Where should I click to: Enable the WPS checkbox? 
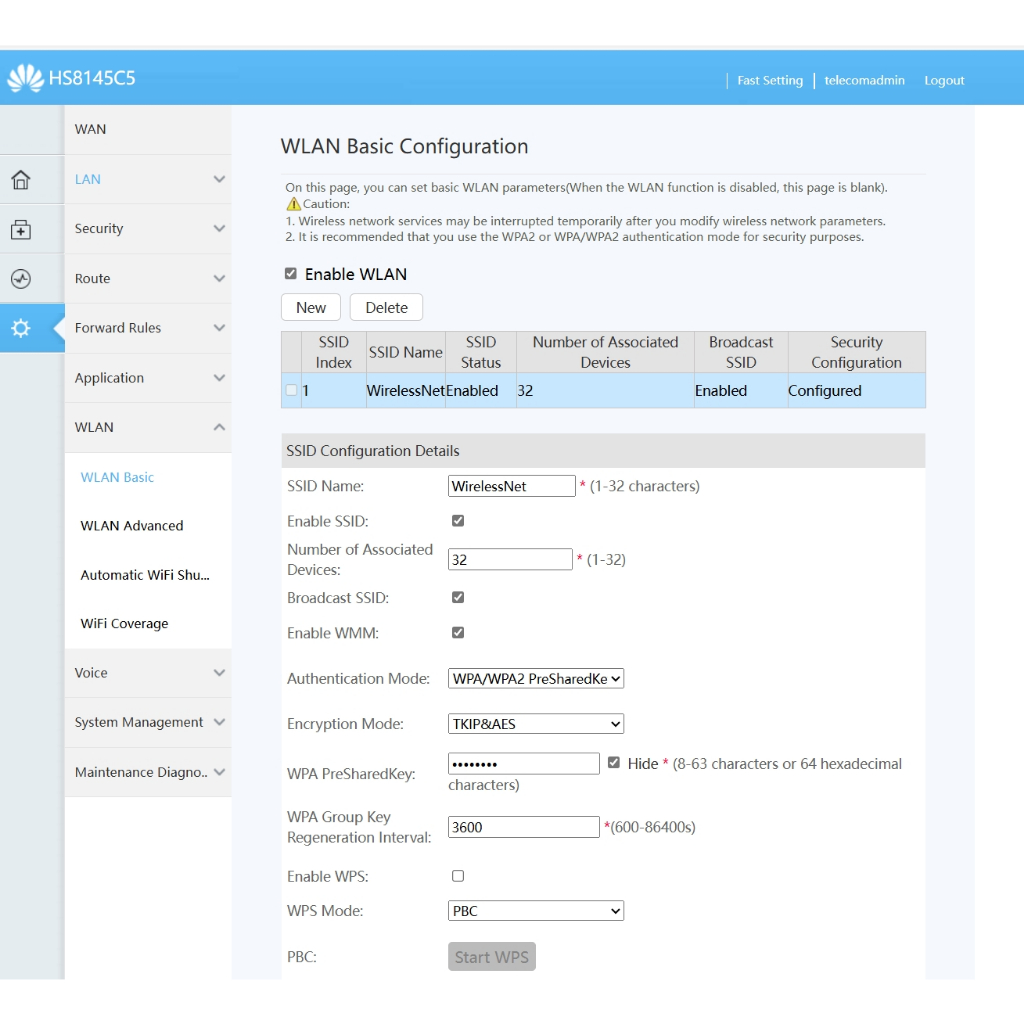tap(458, 876)
